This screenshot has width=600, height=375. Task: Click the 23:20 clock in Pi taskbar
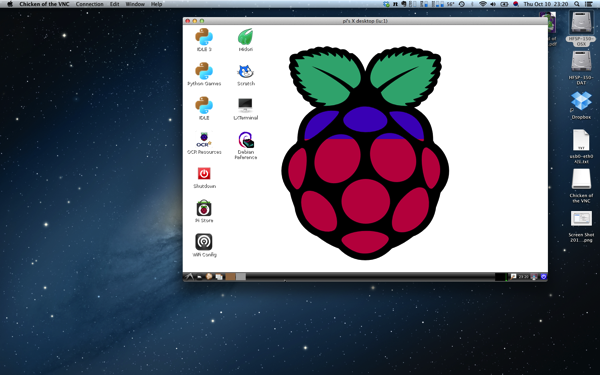523,276
